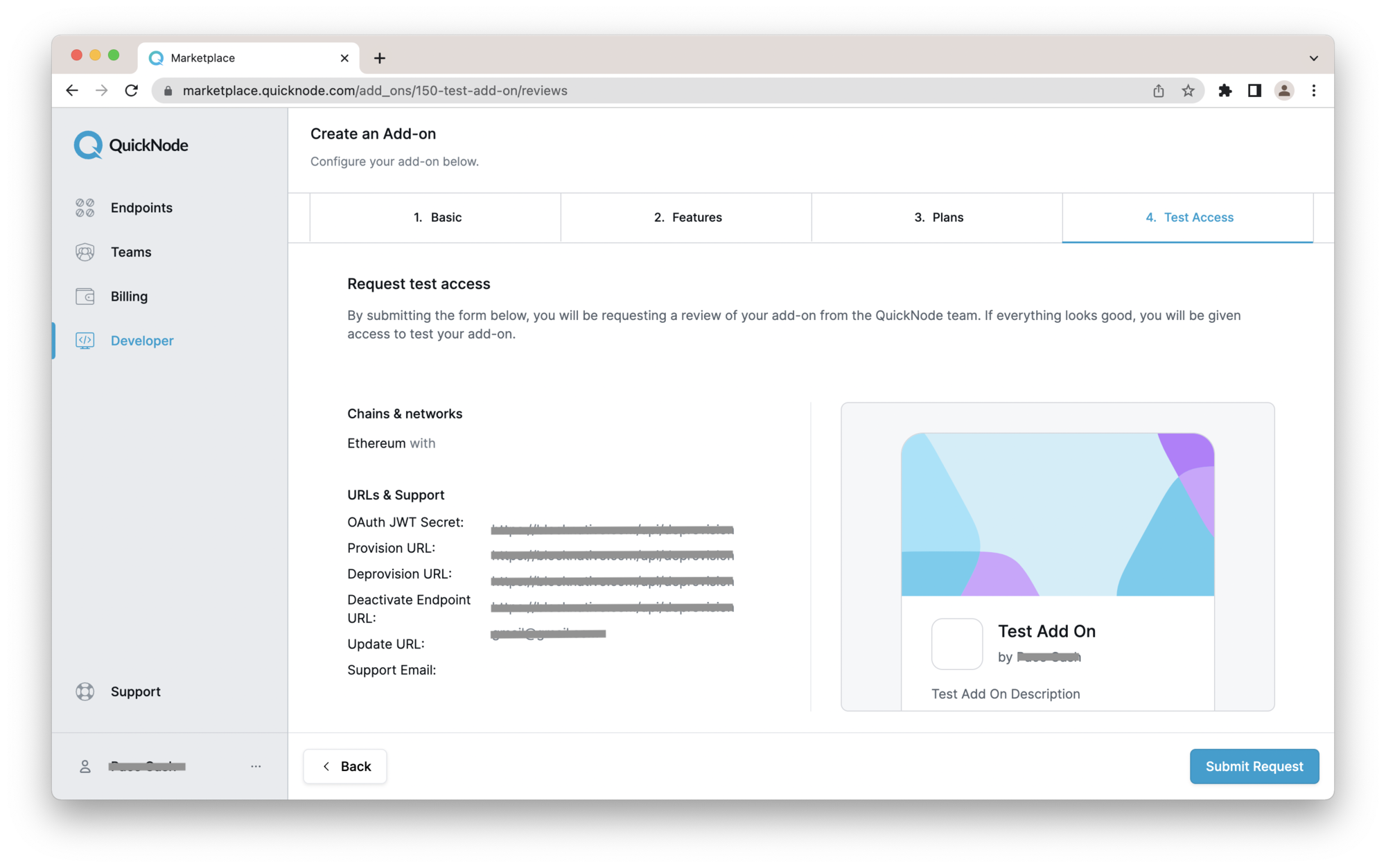Open Support in the sidebar
1386x868 pixels.
coord(136,691)
